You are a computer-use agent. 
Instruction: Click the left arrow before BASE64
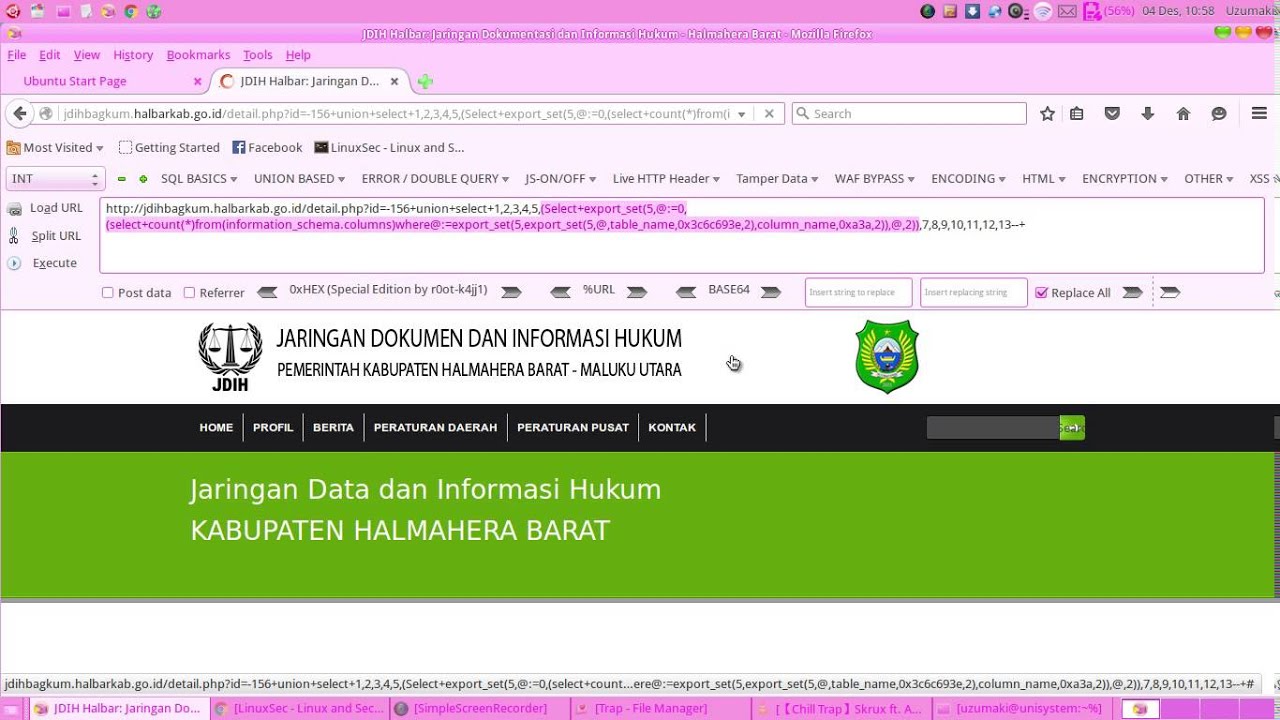point(686,292)
